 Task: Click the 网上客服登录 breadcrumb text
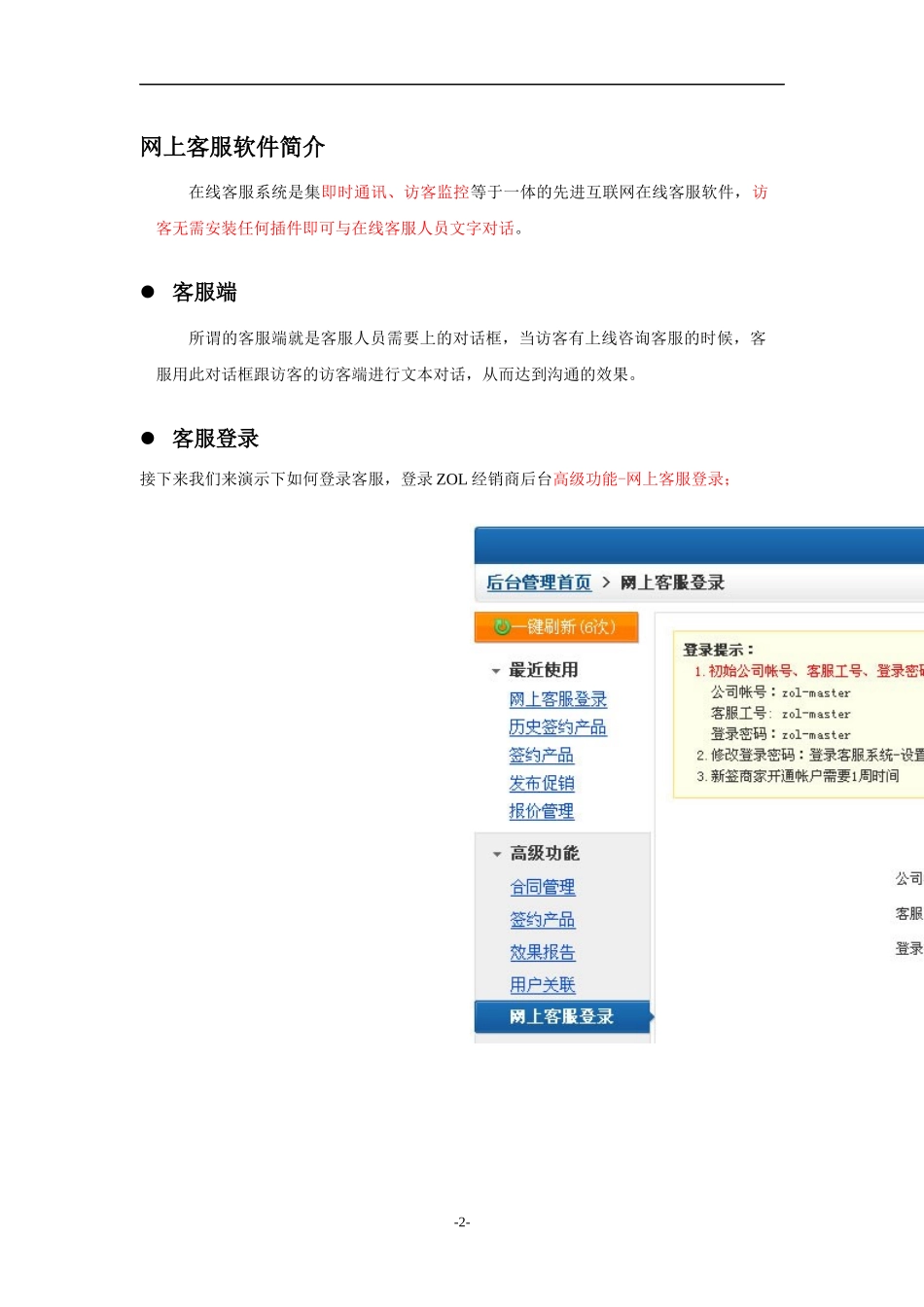coord(672,583)
